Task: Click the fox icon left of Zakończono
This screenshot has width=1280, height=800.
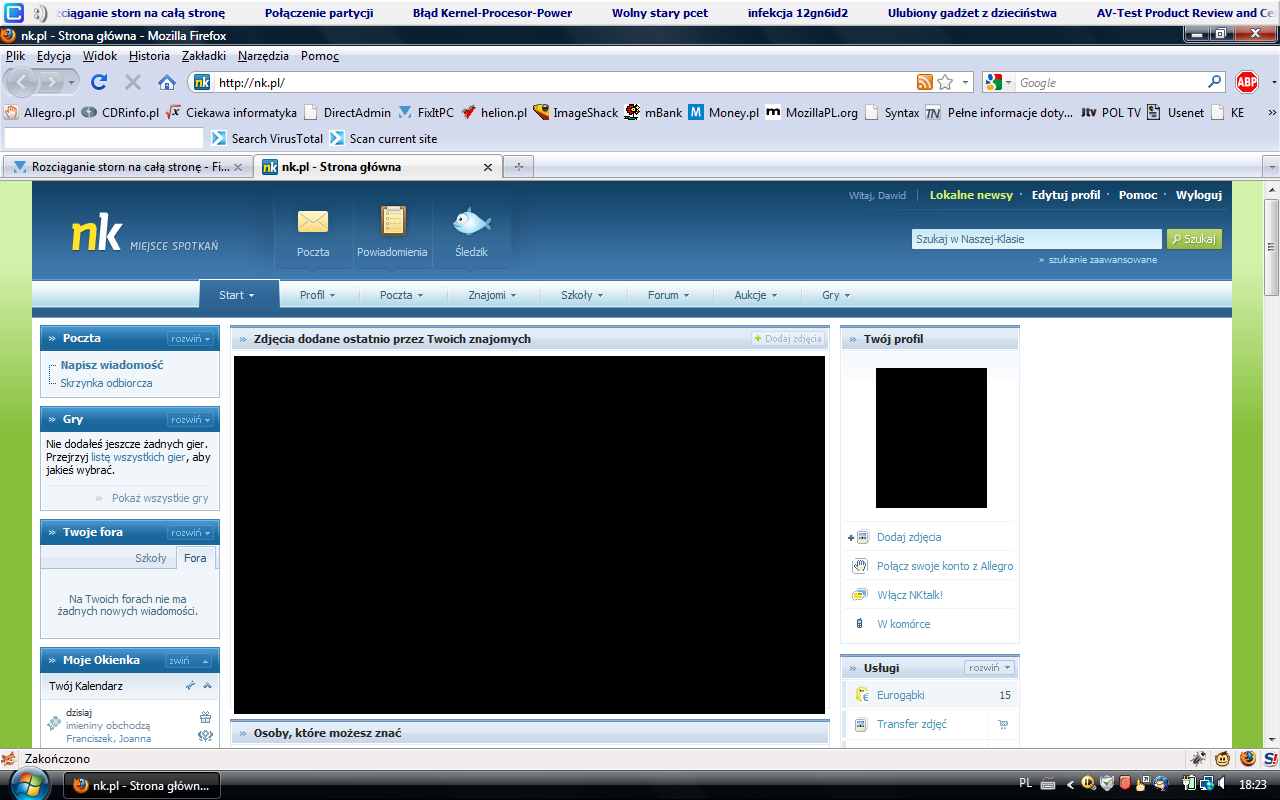Action: (x=11, y=759)
